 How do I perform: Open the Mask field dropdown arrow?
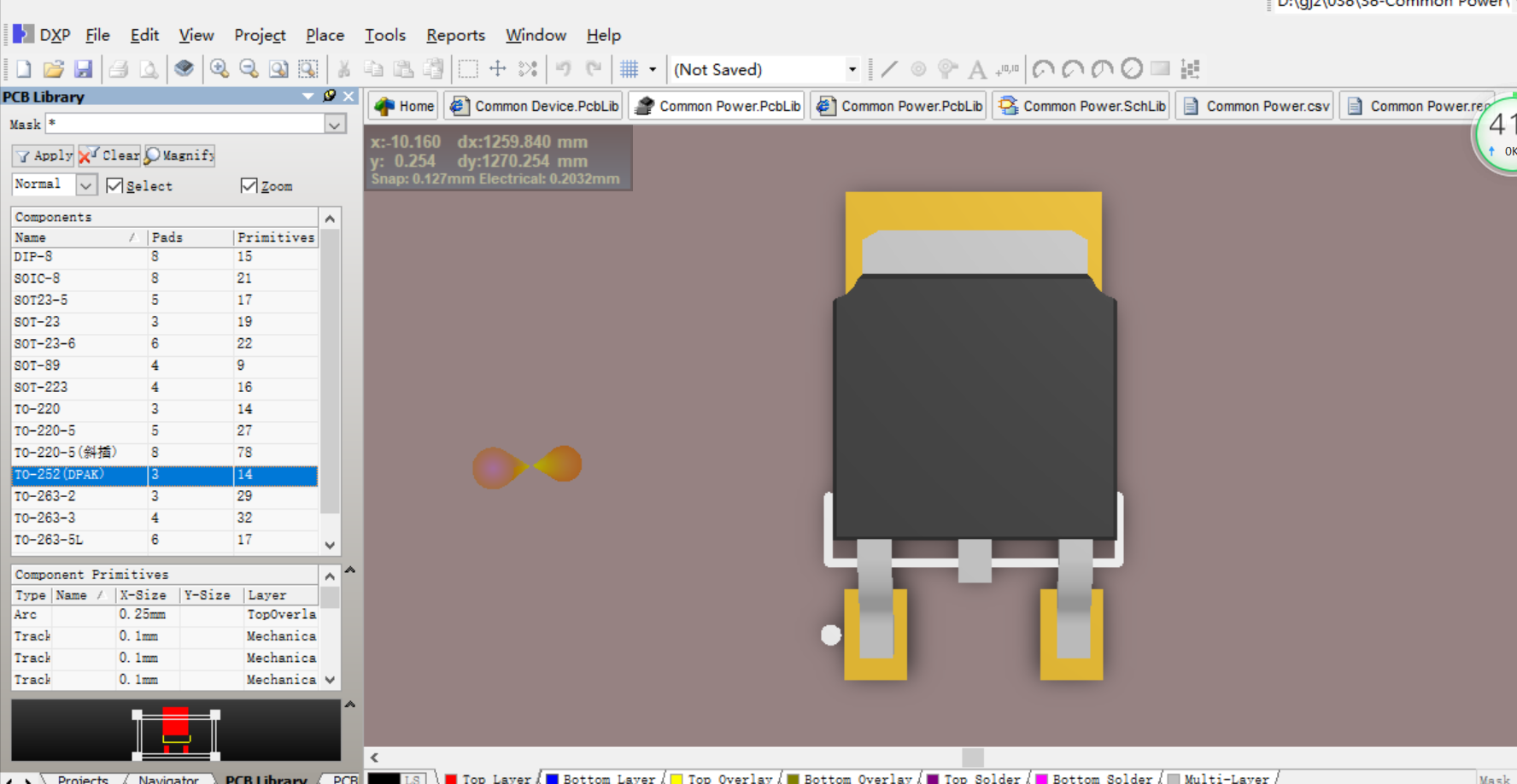coord(335,125)
